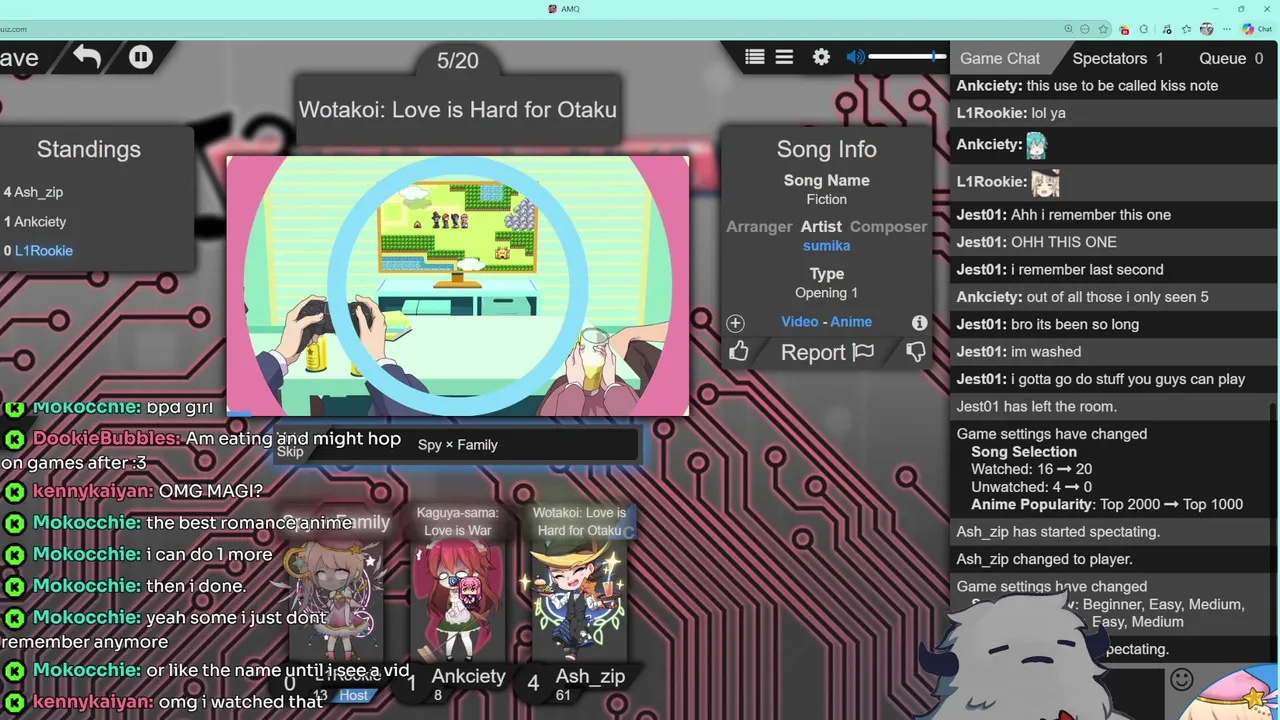Open the sumika artist link
1280x720 pixels.
(x=826, y=246)
